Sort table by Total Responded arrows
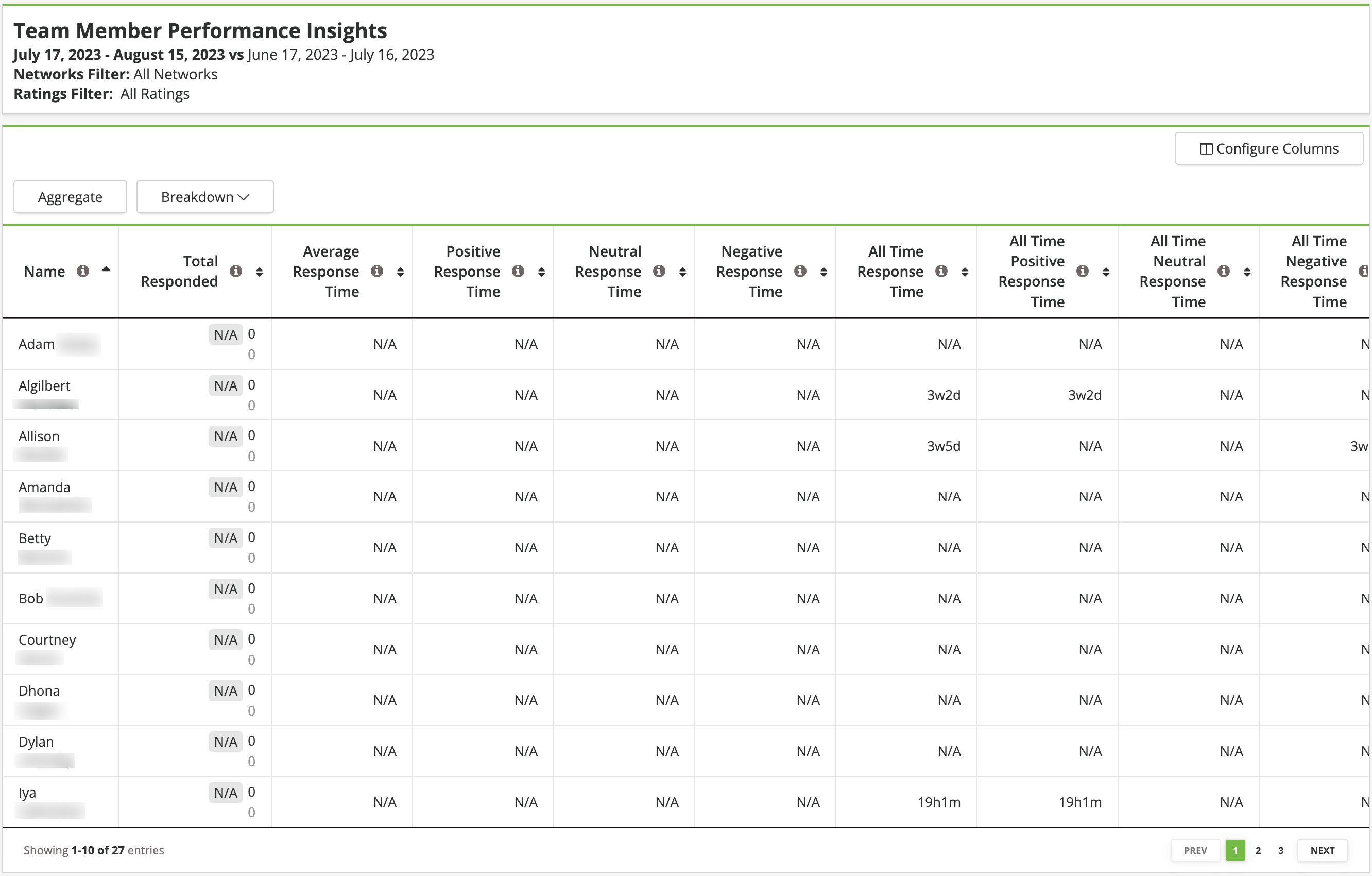1372x876 pixels. (259, 272)
